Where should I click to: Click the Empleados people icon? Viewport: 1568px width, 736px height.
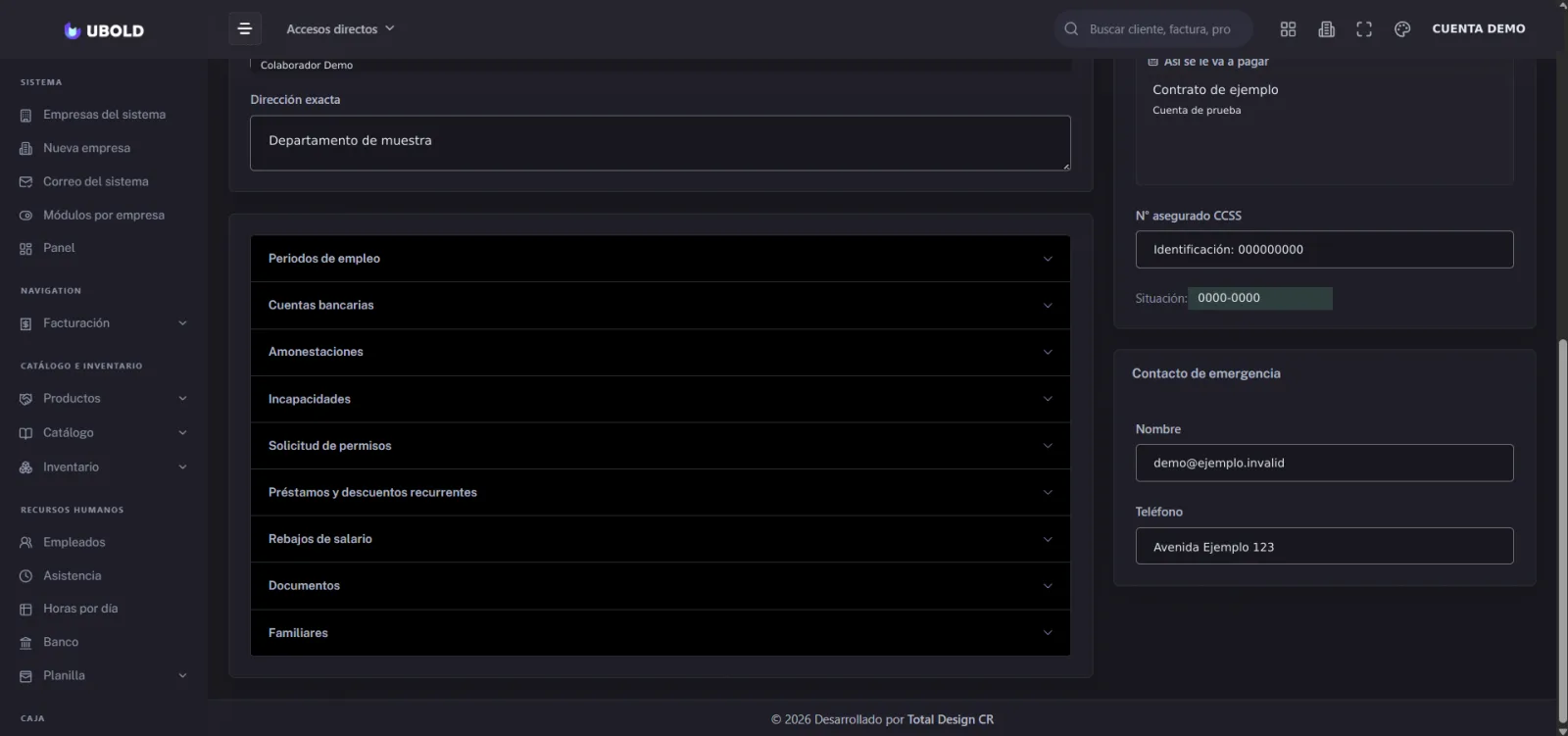25,542
